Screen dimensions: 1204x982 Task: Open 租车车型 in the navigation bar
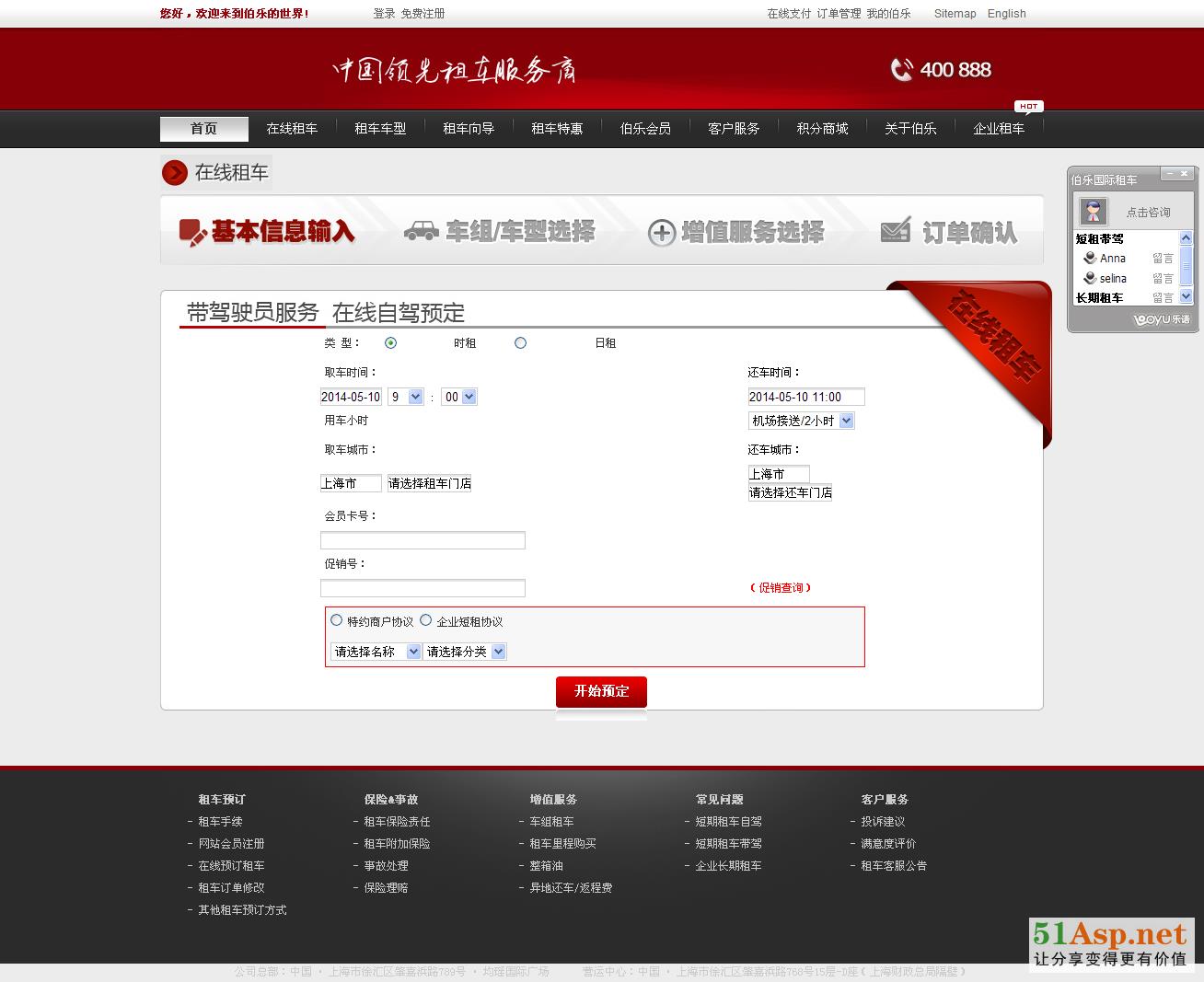point(380,129)
